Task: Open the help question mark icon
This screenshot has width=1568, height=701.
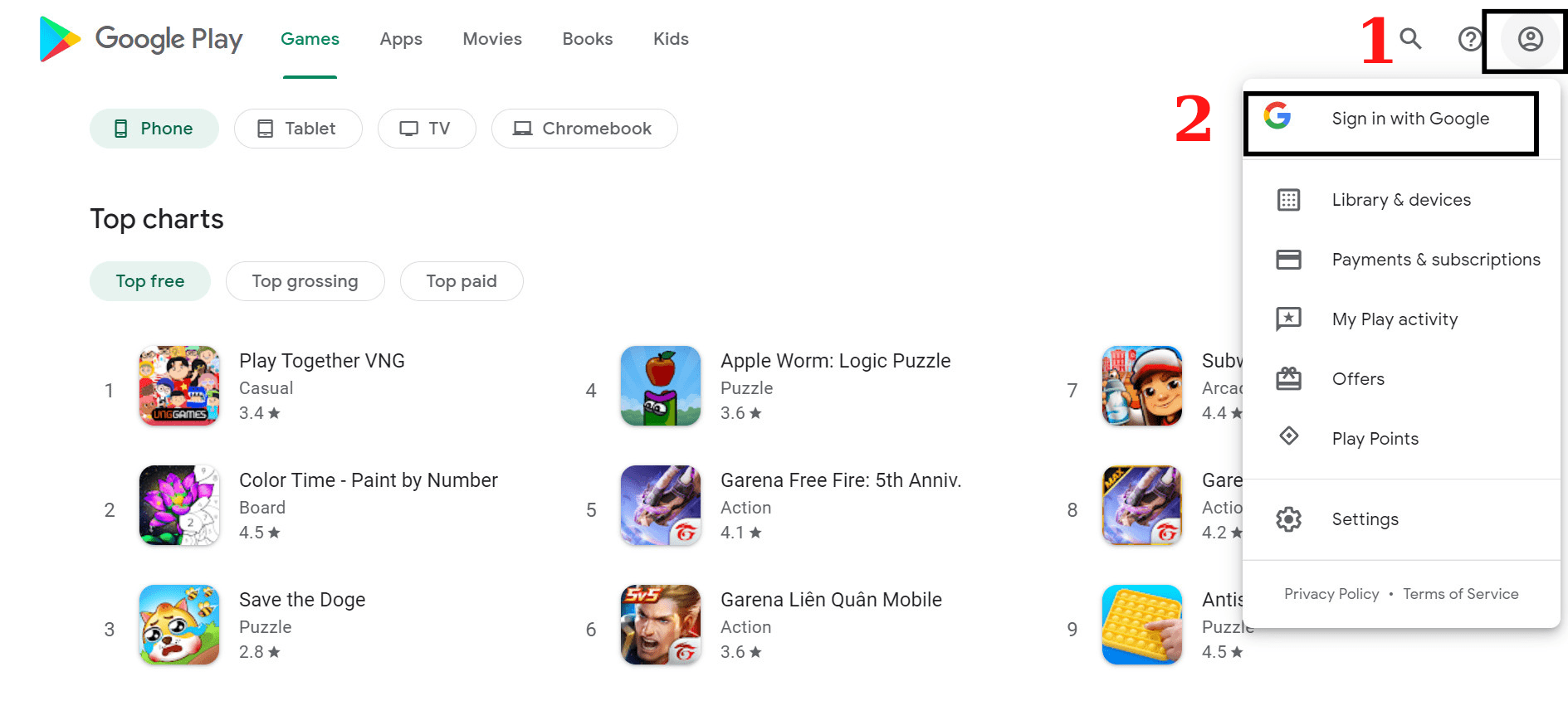Action: [x=1469, y=39]
